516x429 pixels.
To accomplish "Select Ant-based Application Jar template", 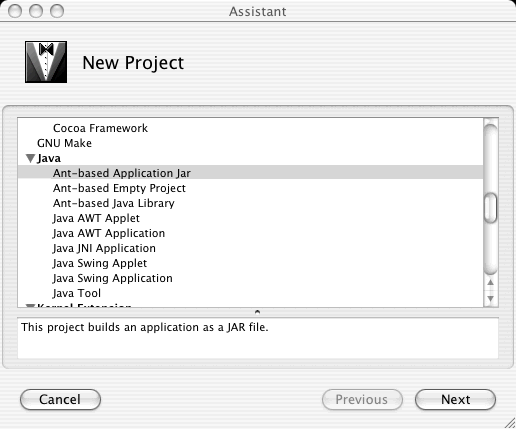I will click(x=250, y=173).
